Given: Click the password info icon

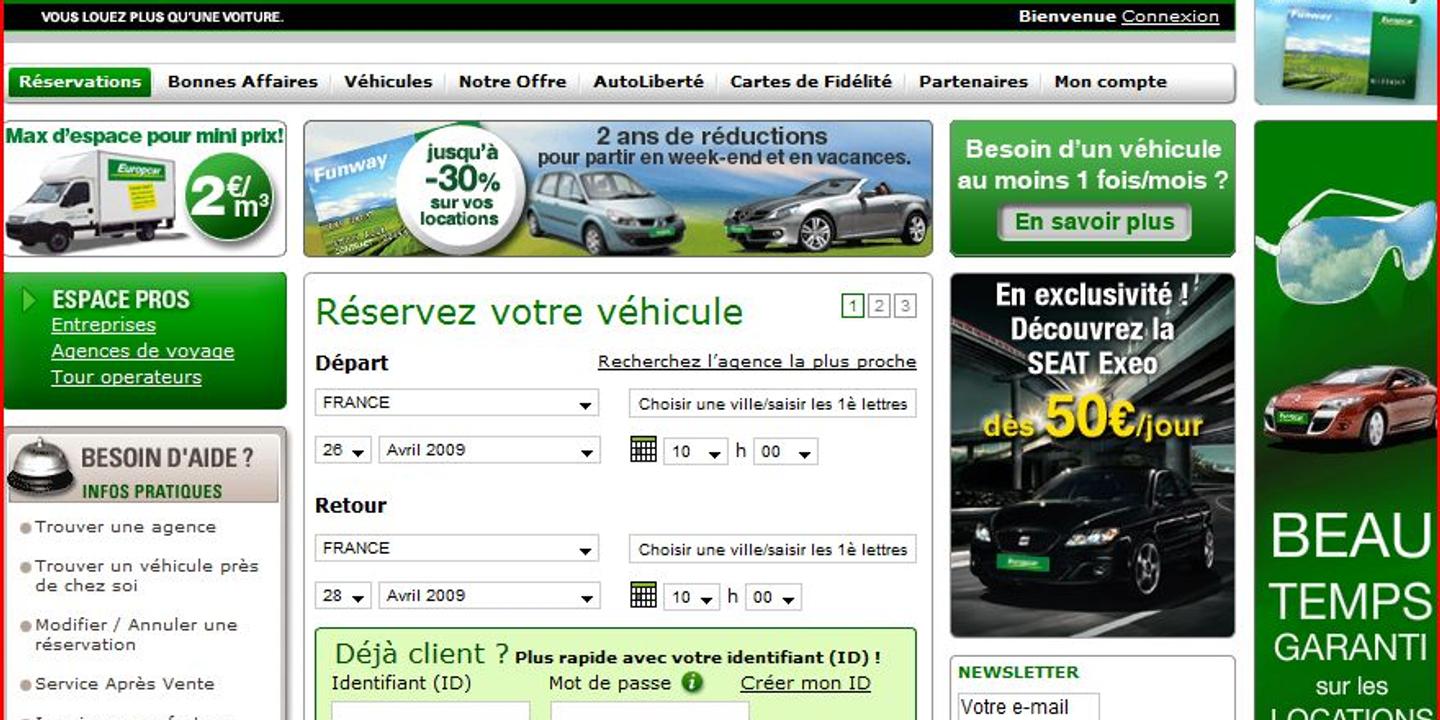Looking at the screenshot, I should click(x=693, y=683).
